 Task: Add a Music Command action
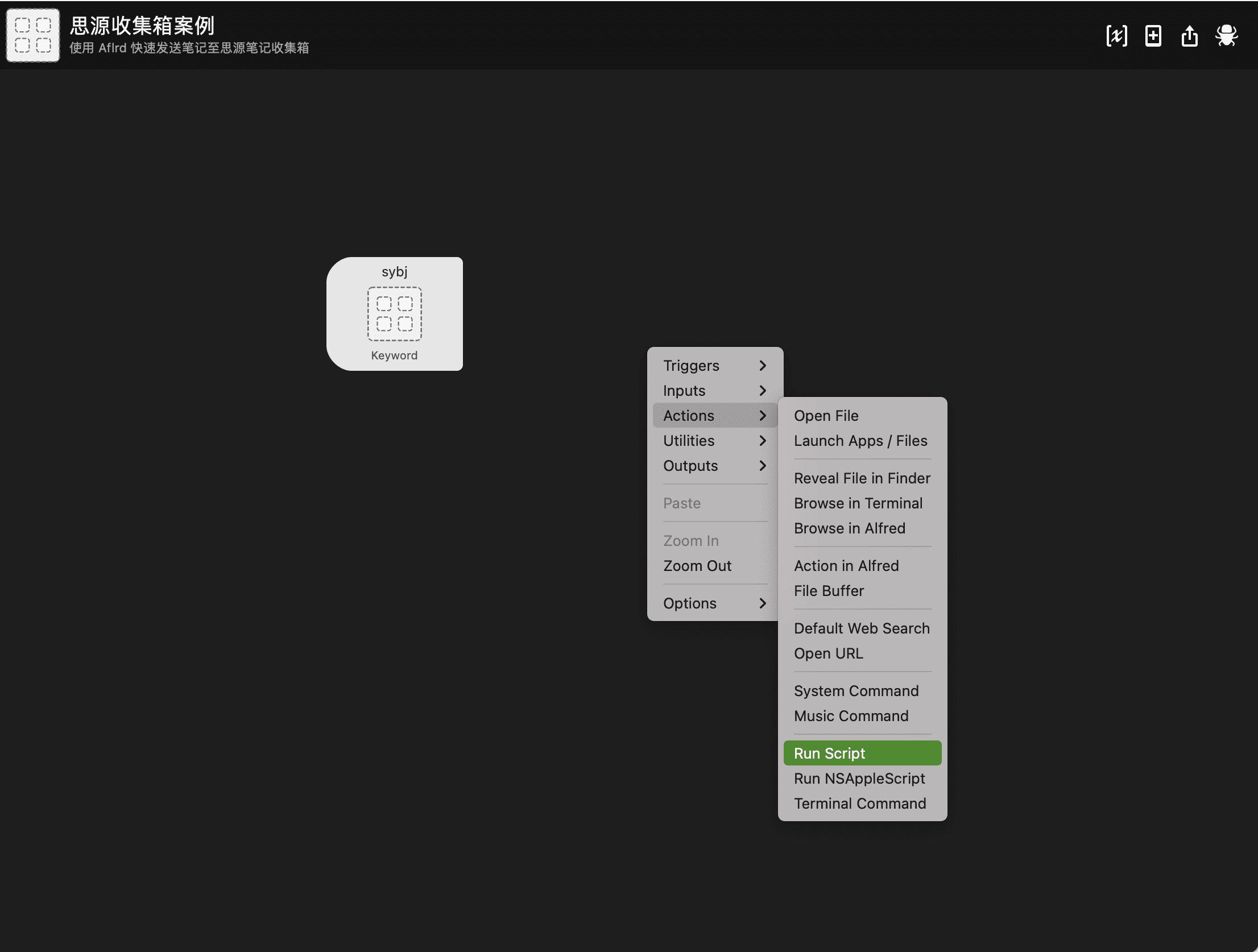tap(862, 716)
